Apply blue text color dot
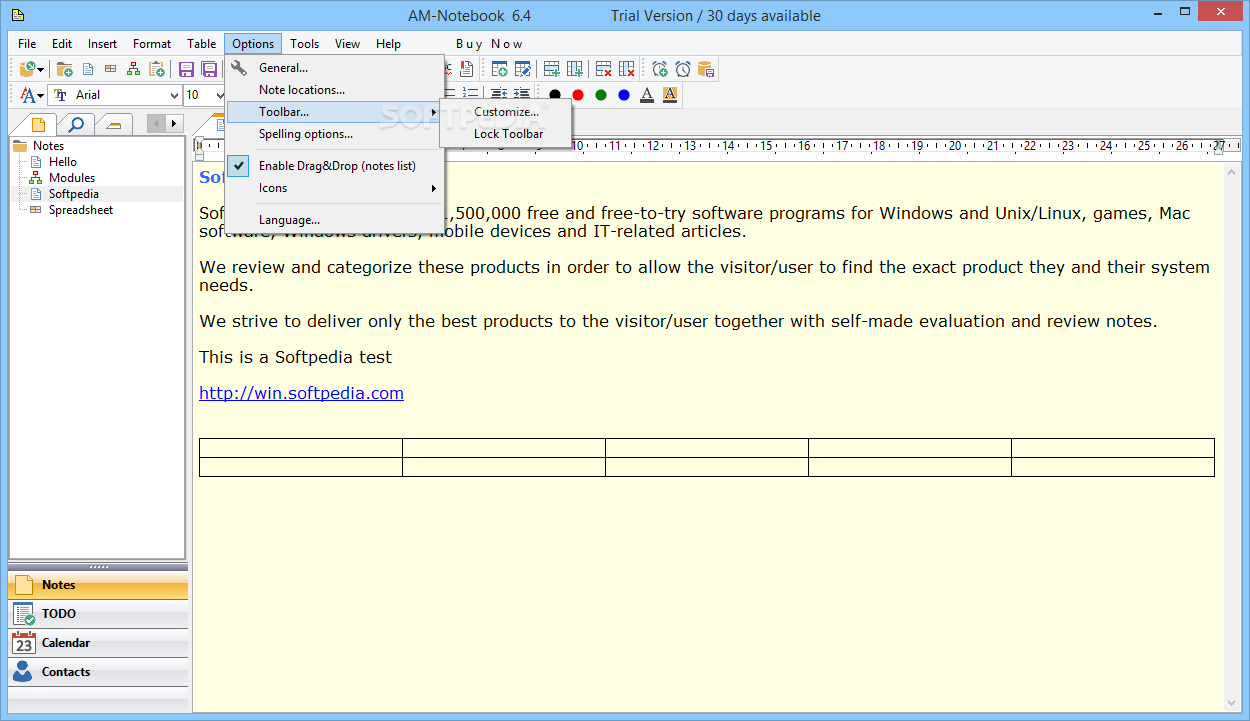 coord(624,95)
